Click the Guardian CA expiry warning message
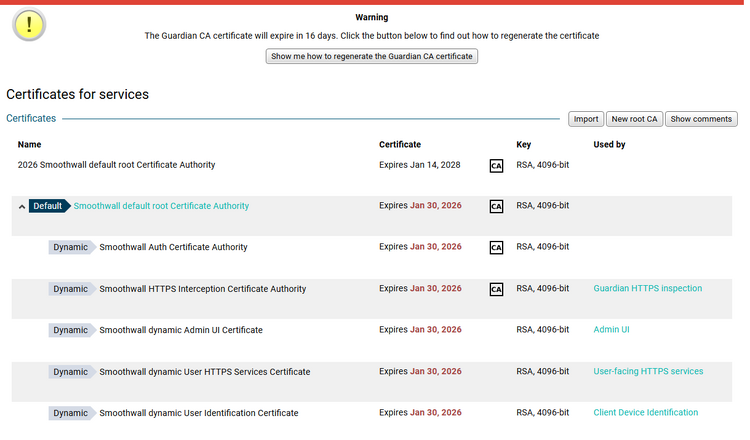 372,36
